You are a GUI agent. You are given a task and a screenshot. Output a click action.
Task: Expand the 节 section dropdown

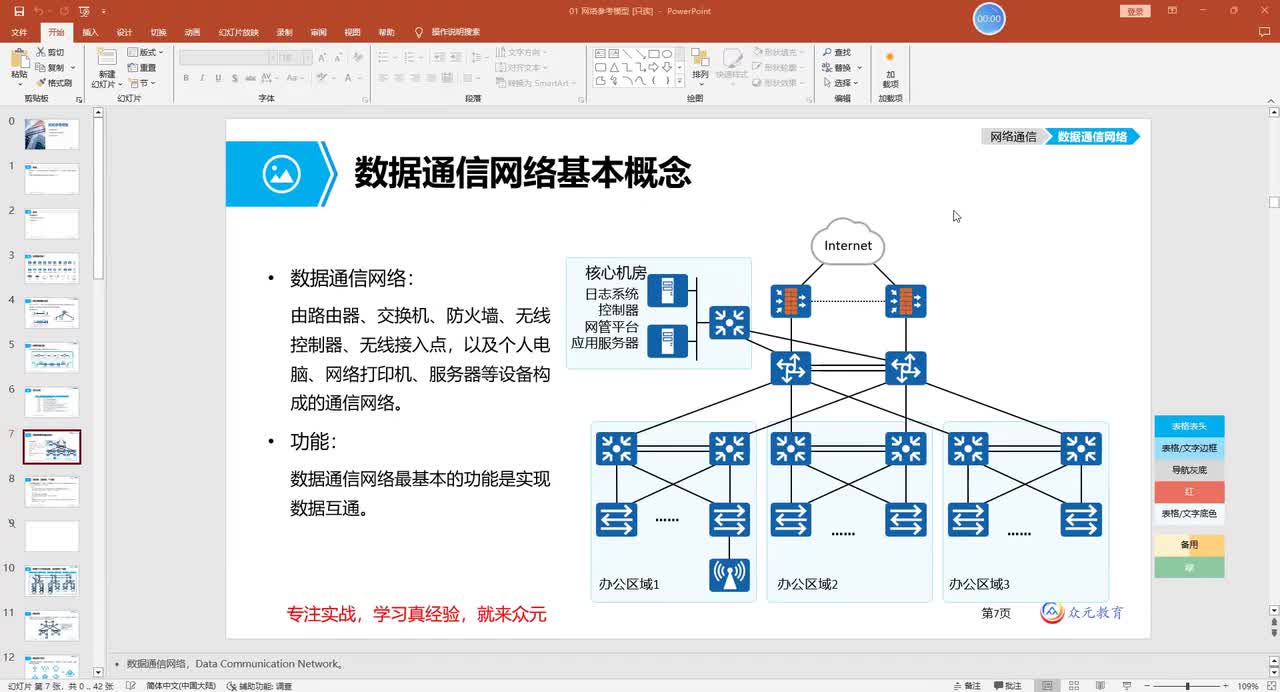tap(142, 83)
